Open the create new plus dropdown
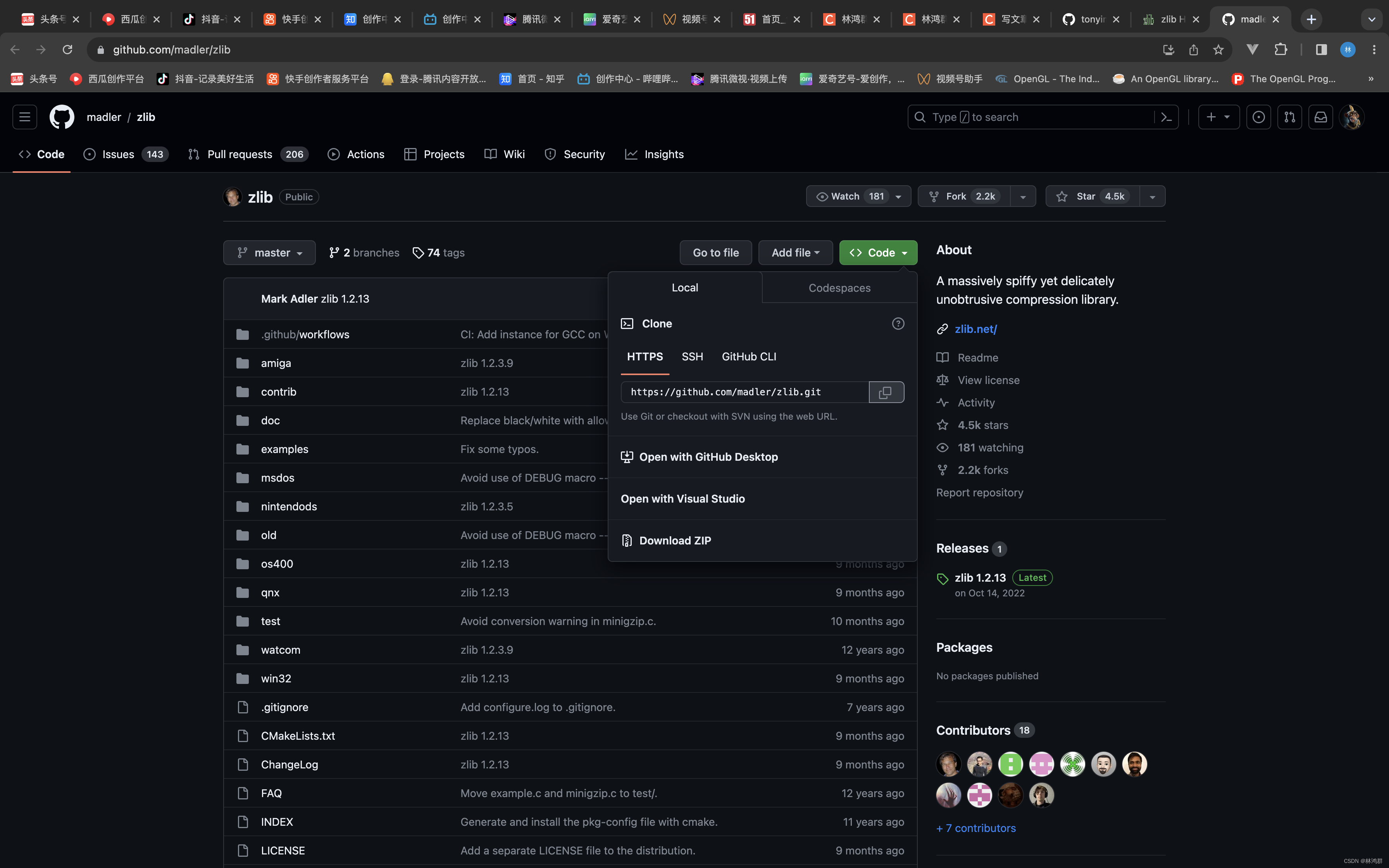The width and height of the screenshot is (1389, 868). pyautogui.click(x=1218, y=117)
